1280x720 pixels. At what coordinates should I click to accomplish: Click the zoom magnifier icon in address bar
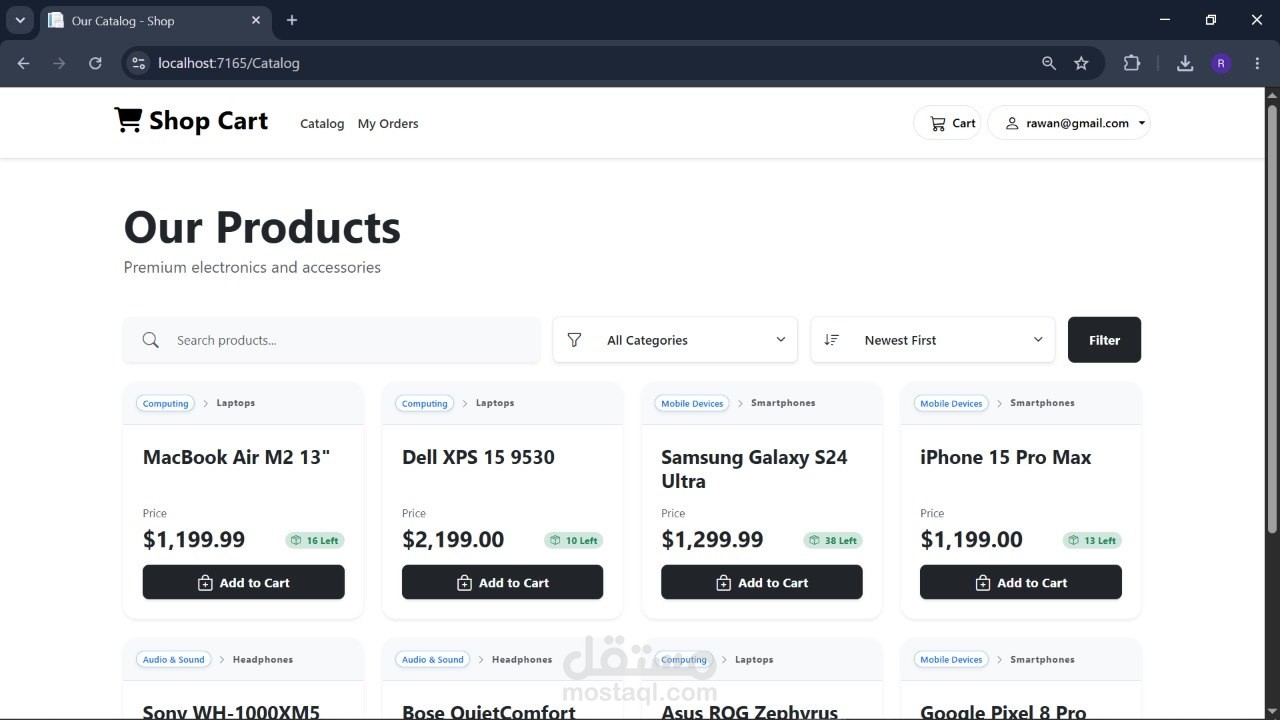click(x=1049, y=63)
